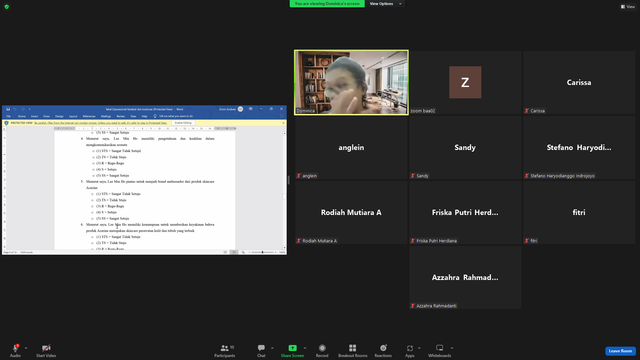Select the Rodiah Mutiara A participant tile

point(351,212)
